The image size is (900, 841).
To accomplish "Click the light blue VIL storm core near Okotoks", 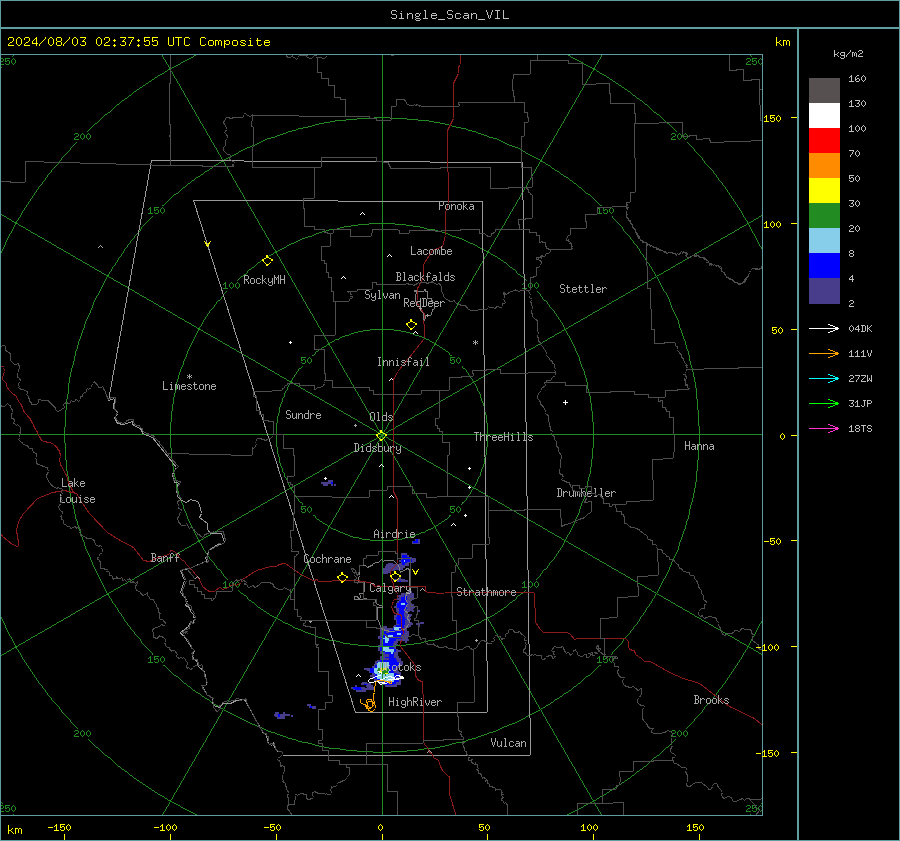I will (x=383, y=670).
